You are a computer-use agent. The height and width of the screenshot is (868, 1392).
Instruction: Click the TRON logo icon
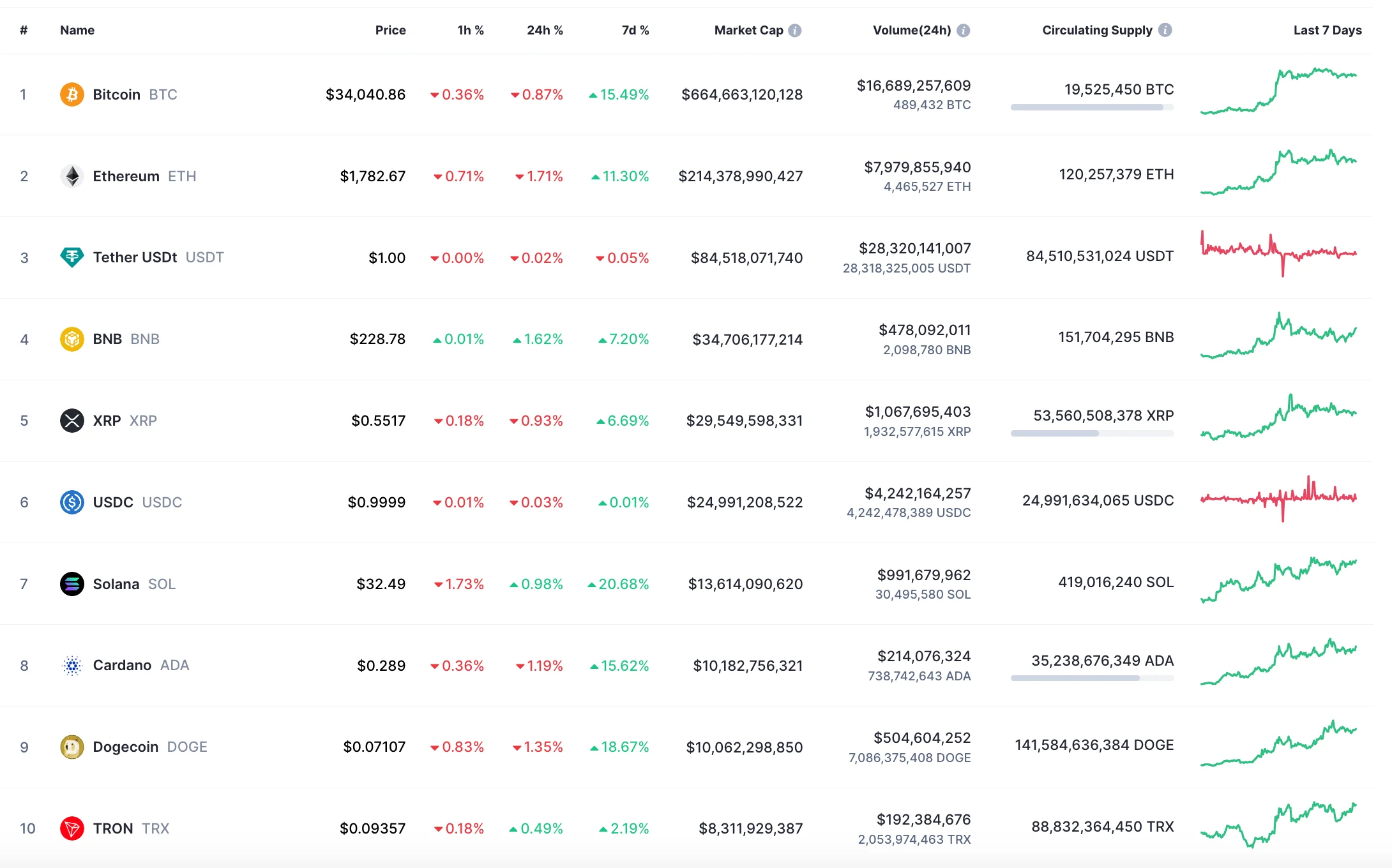pyautogui.click(x=72, y=828)
